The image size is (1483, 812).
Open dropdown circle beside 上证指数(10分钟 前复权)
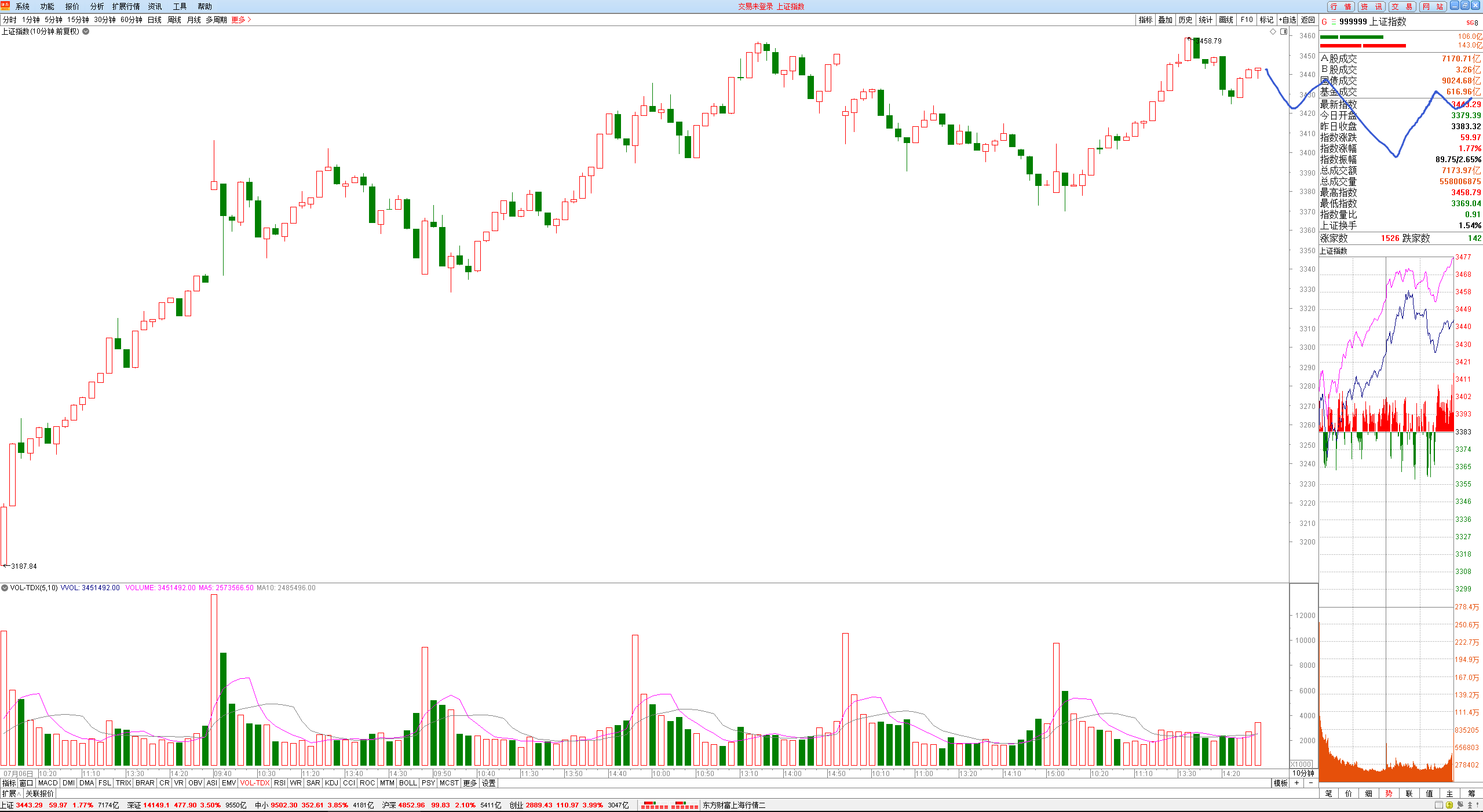coord(86,31)
